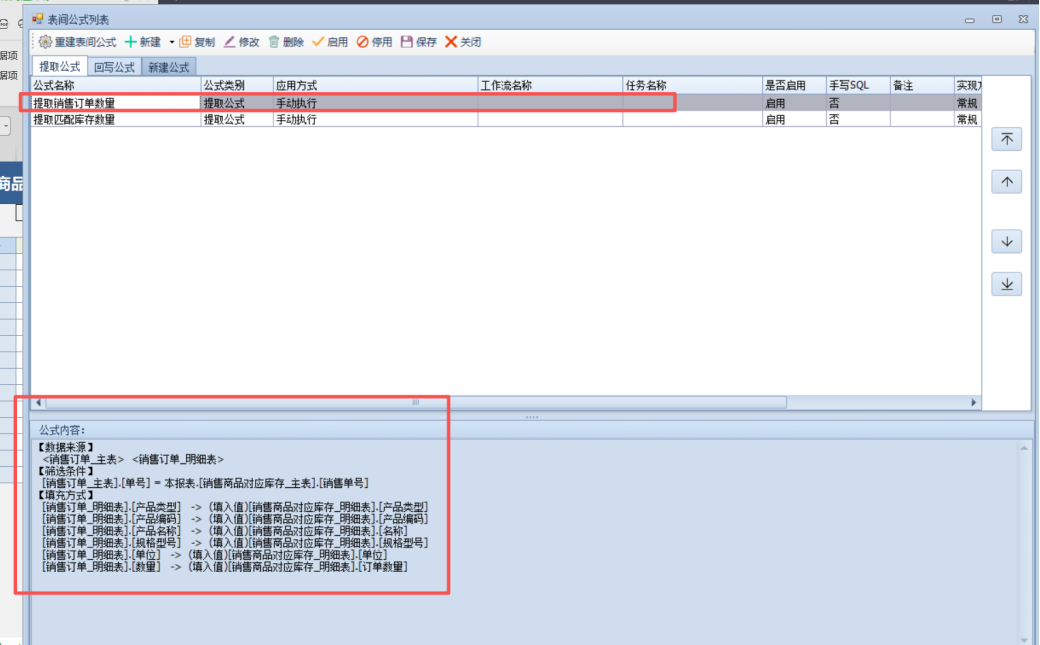Viewport: 1040px width, 645px height.
Task: Click the red X 关闭 toolbar button
Action: coord(463,42)
